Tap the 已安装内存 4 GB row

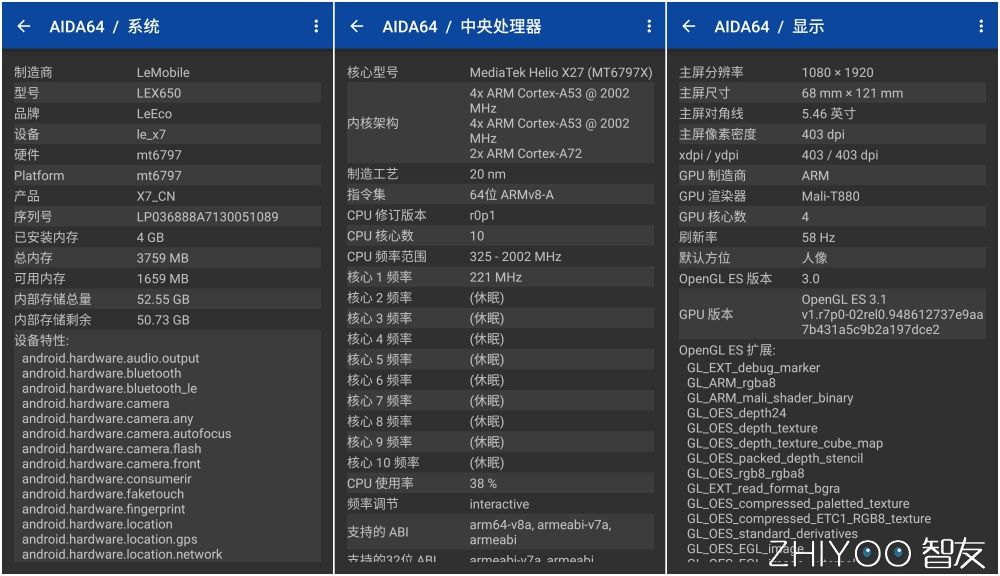point(167,237)
